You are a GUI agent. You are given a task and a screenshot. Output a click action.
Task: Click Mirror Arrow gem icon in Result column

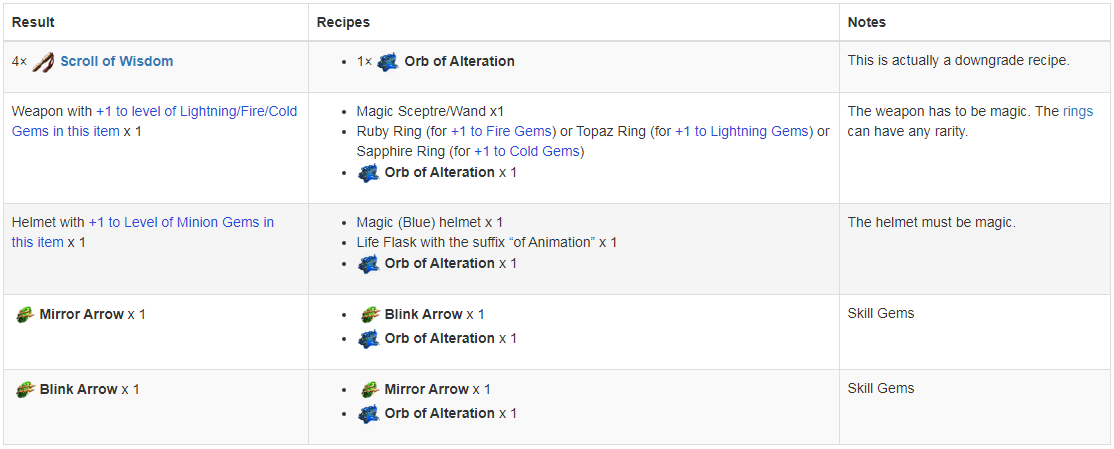25,315
